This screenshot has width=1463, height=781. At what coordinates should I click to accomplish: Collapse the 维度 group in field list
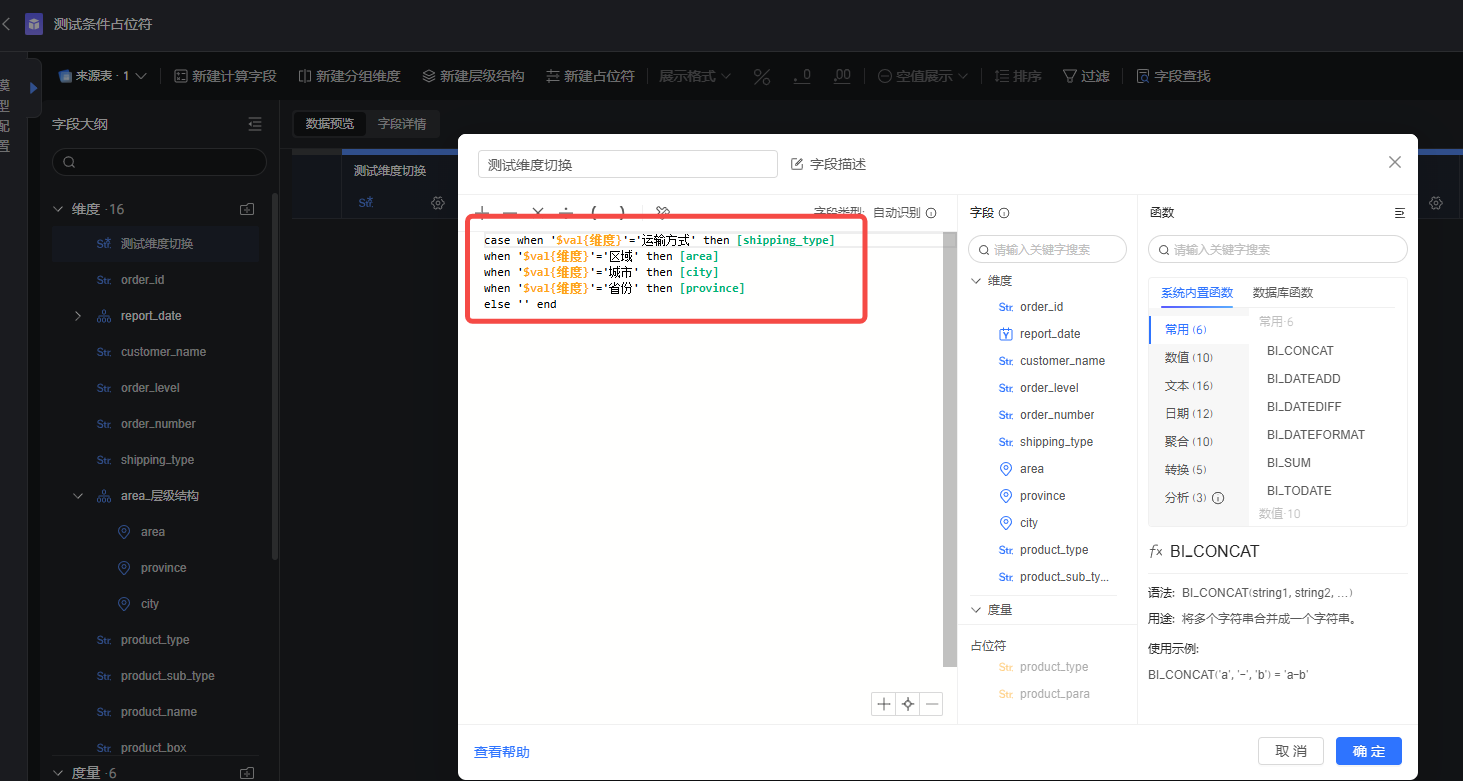click(x=977, y=281)
